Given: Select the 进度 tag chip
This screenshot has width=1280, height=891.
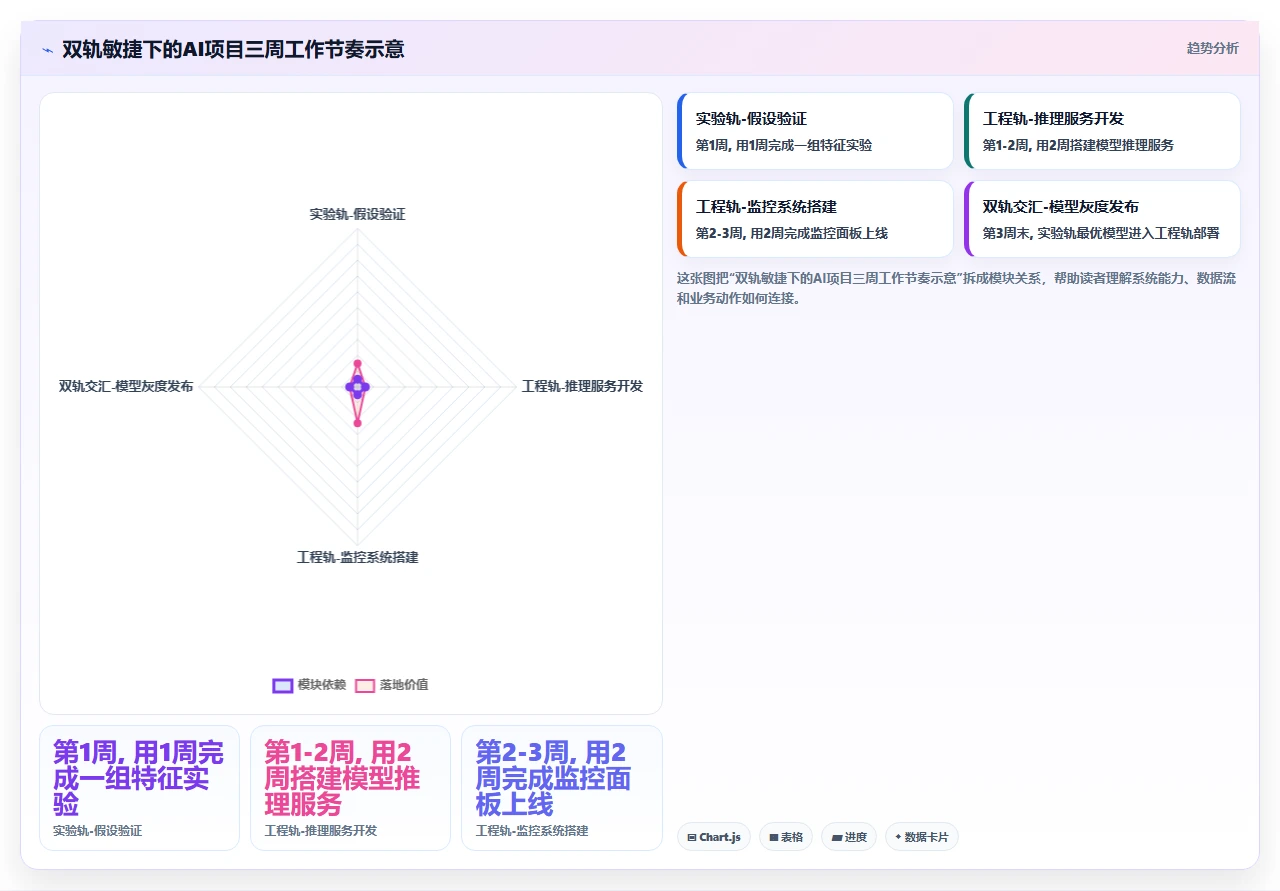Looking at the screenshot, I should 849,837.
